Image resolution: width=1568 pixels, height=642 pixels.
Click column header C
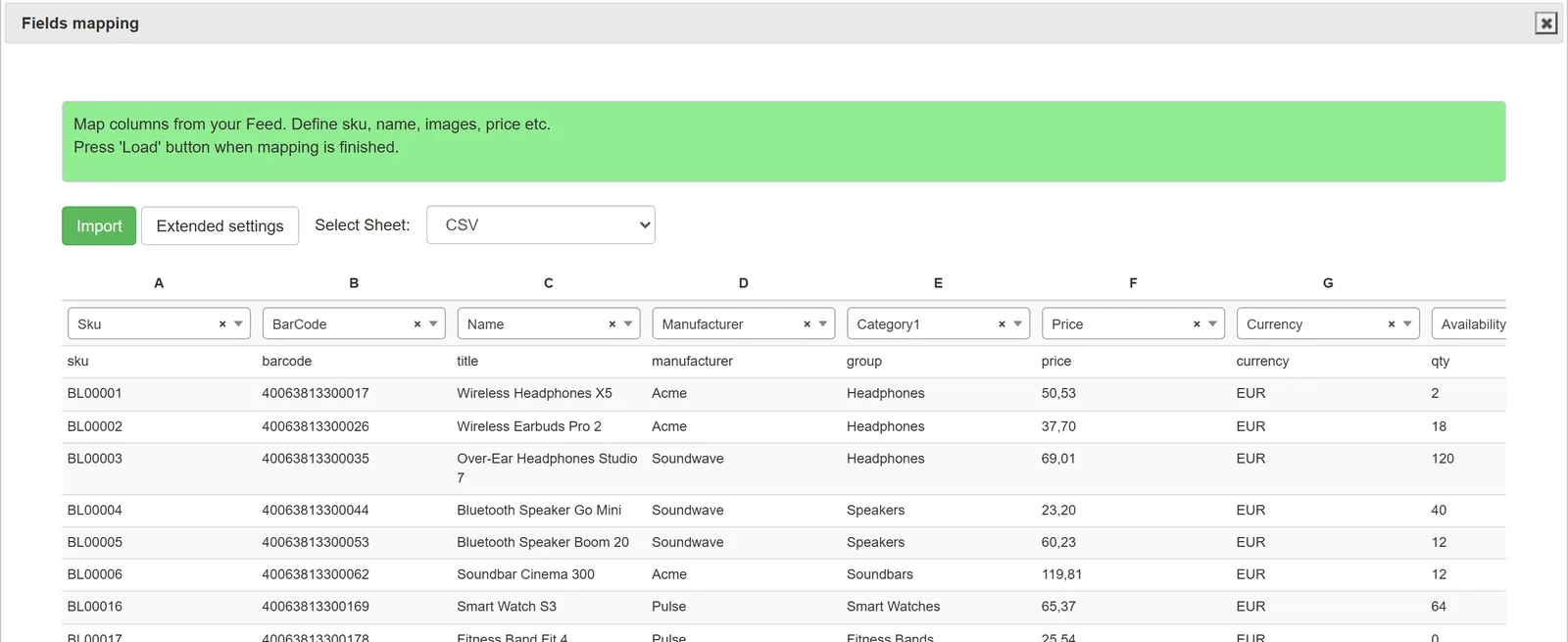click(x=549, y=282)
